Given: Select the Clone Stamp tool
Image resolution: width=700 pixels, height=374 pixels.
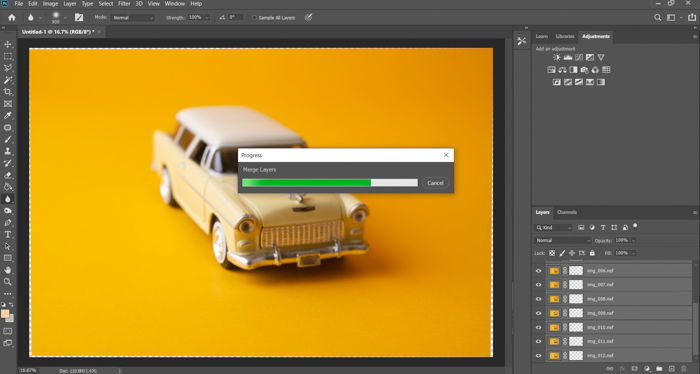Looking at the screenshot, I should [8, 152].
